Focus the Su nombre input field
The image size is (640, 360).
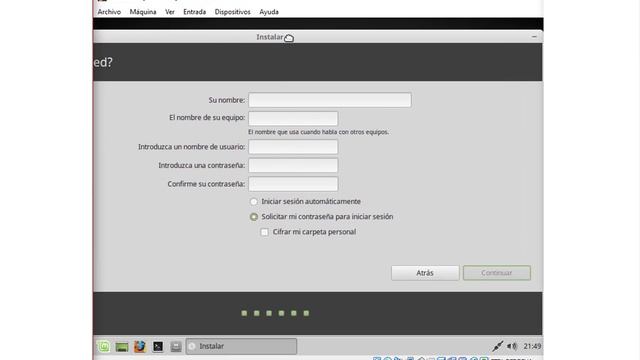click(x=330, y=100)
